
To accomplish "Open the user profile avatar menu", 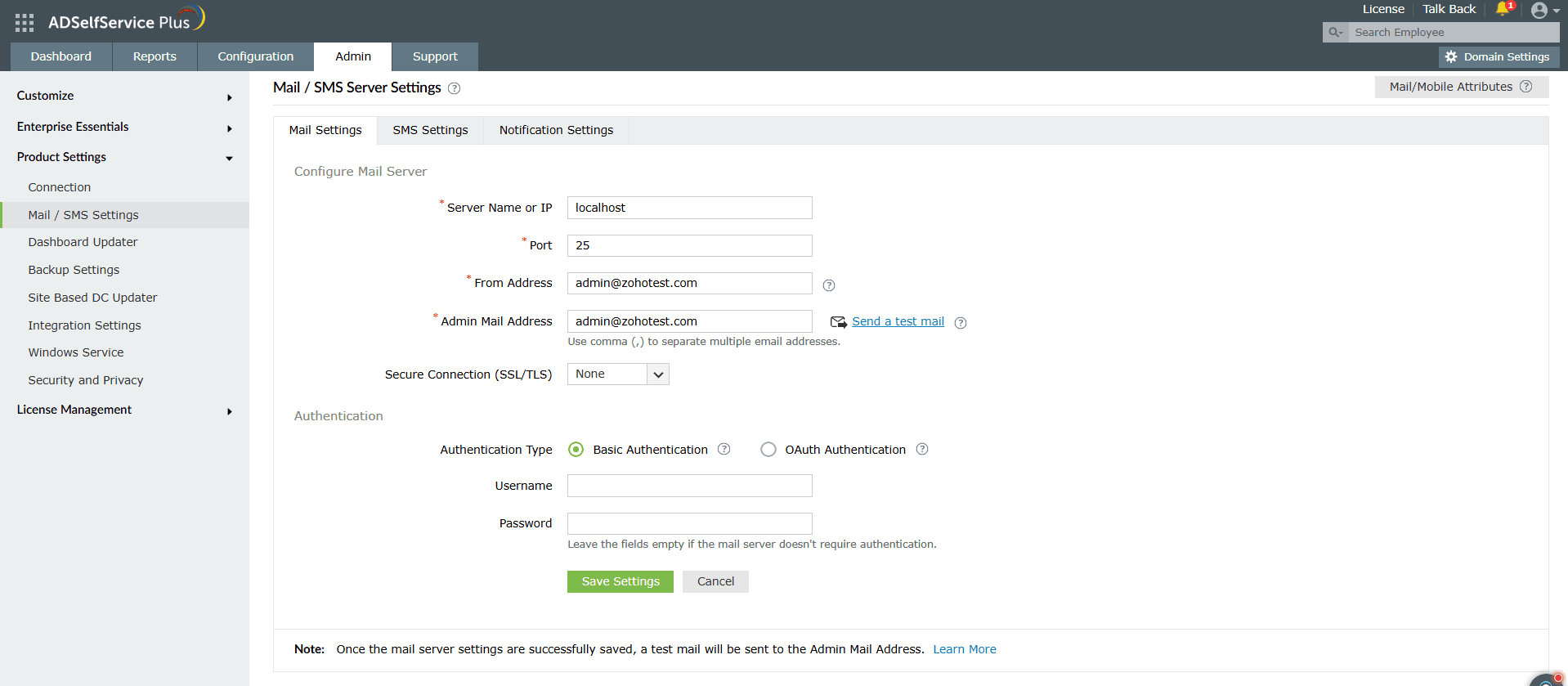I will (x=1540, y=11).
